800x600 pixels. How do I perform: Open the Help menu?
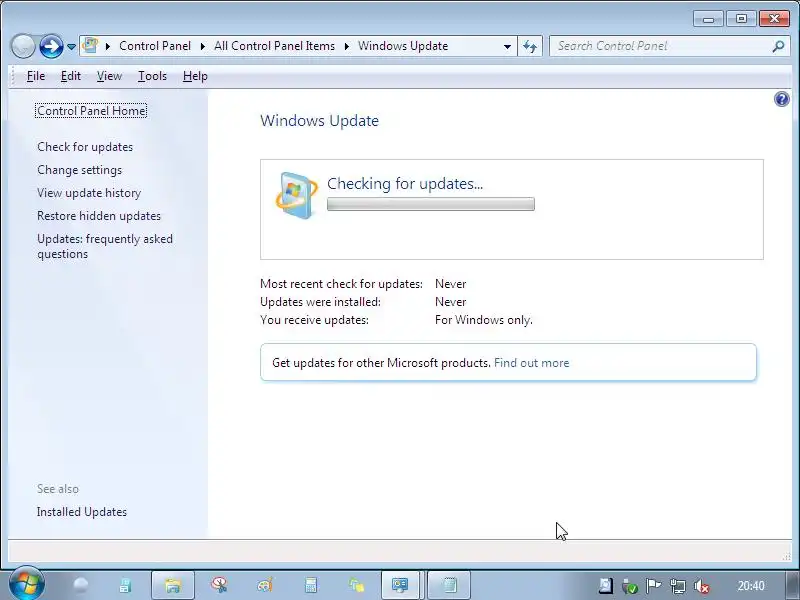coord(195,76)
